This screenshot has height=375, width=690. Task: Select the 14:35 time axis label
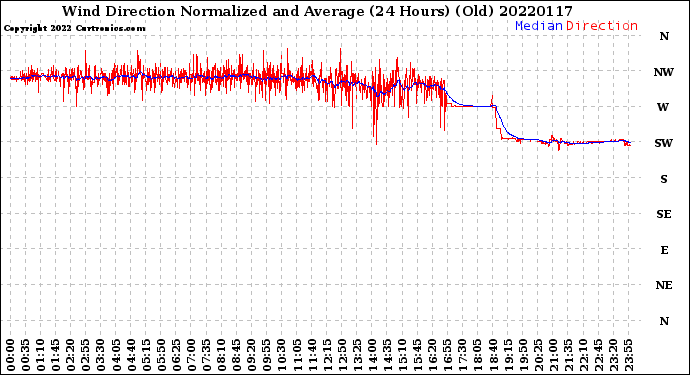click(x=387, y=355)
